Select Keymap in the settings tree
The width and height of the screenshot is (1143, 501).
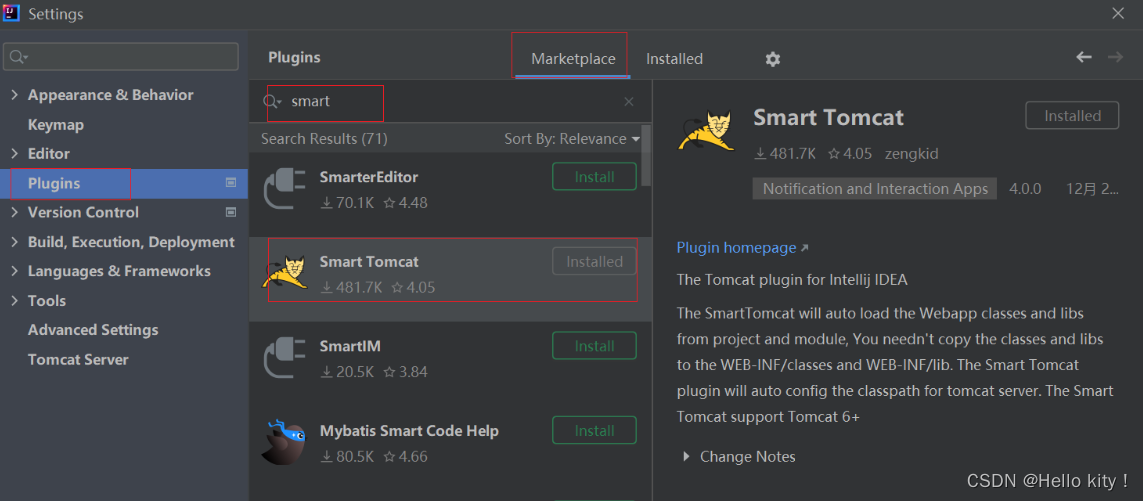[x=55, y=125]
